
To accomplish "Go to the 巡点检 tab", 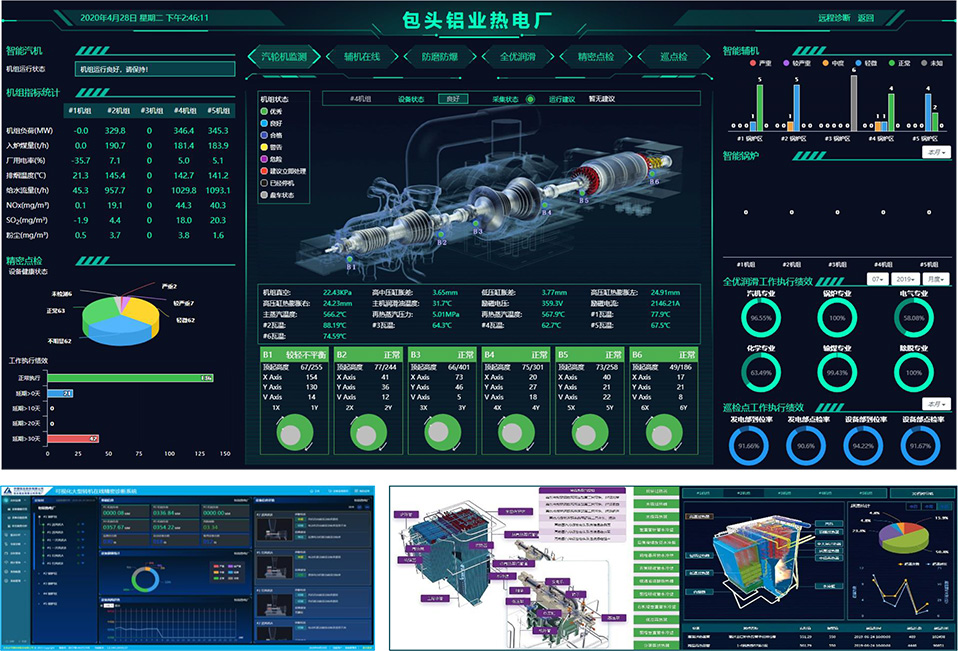I will click(x=674, y=57).
